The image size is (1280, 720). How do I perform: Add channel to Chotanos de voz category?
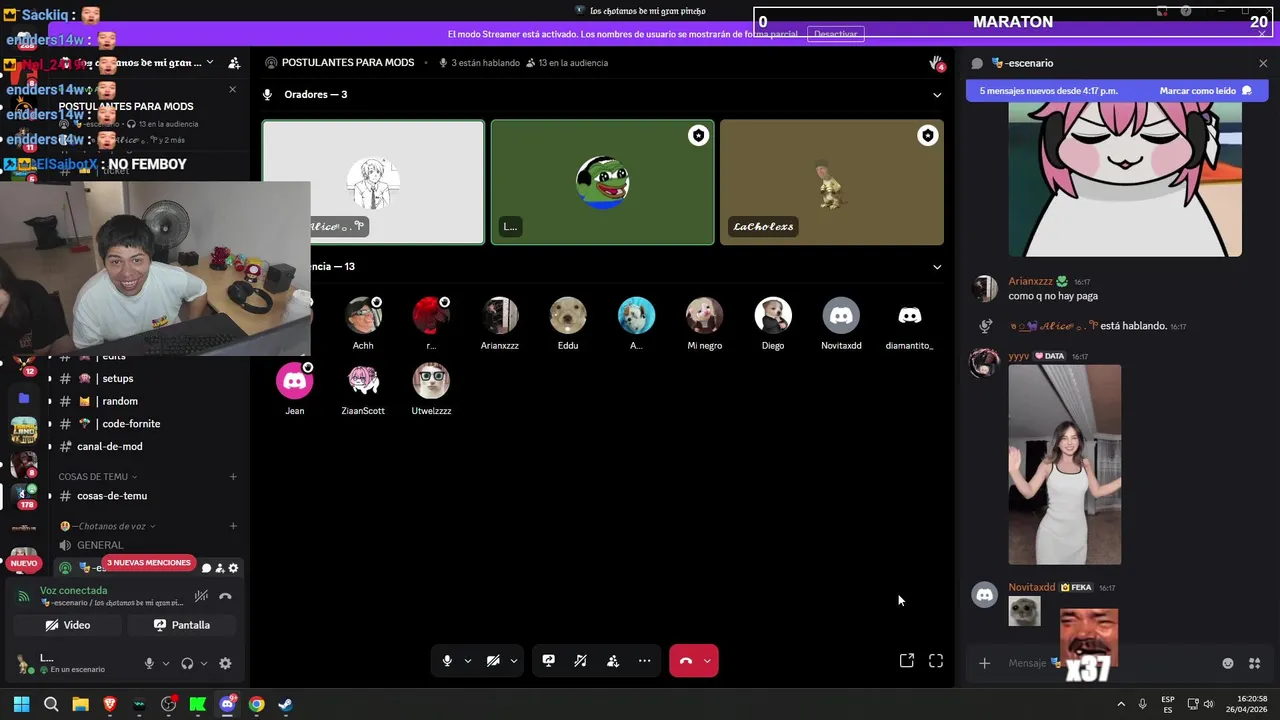coord(233,526)
